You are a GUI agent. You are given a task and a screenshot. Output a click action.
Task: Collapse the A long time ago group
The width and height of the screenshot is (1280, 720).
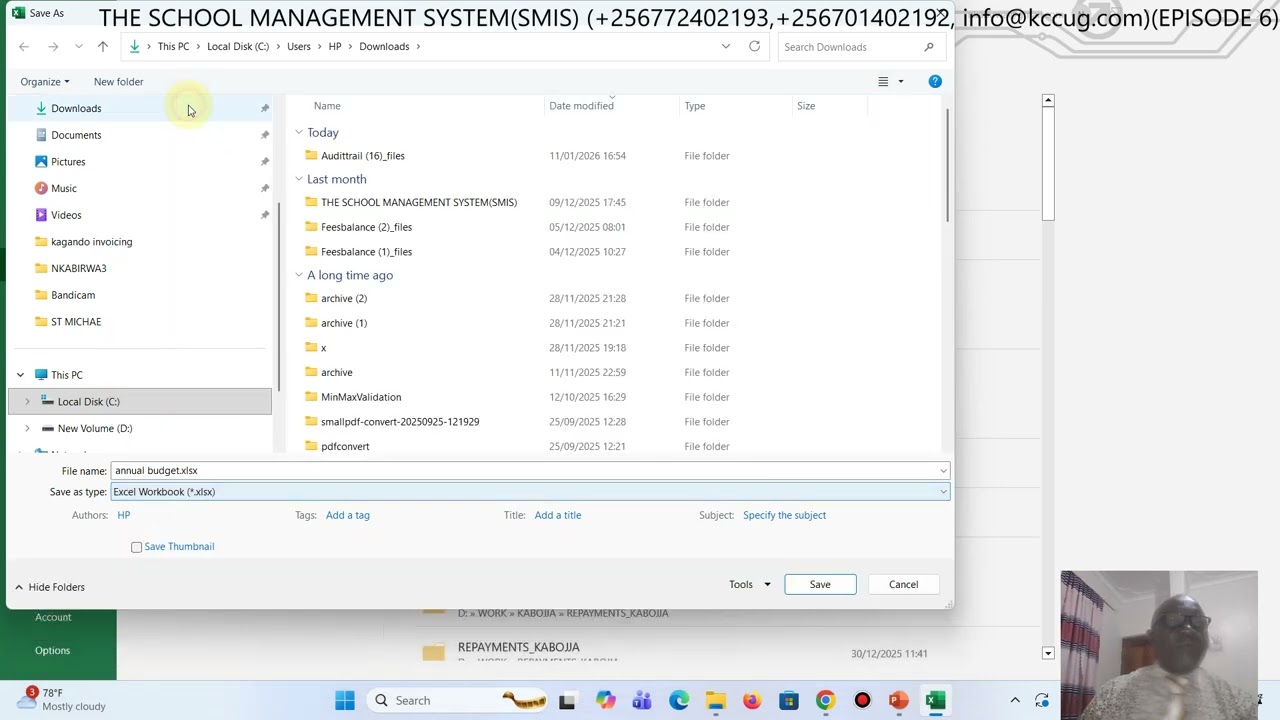click(298, 275)
